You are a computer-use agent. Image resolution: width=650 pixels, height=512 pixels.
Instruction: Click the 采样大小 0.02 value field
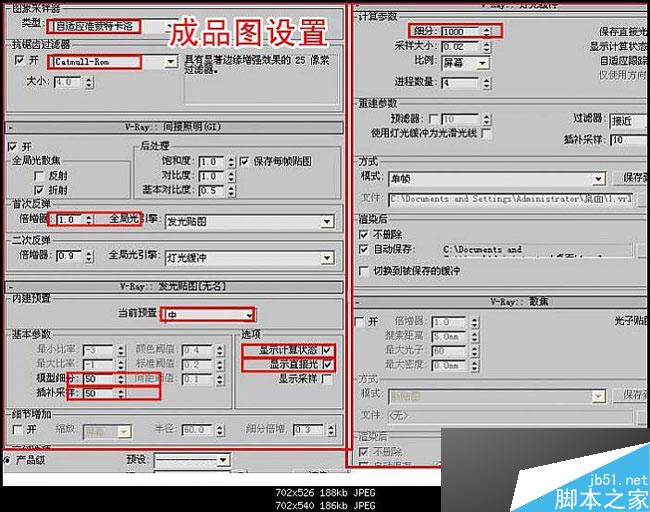coord(460,46)
